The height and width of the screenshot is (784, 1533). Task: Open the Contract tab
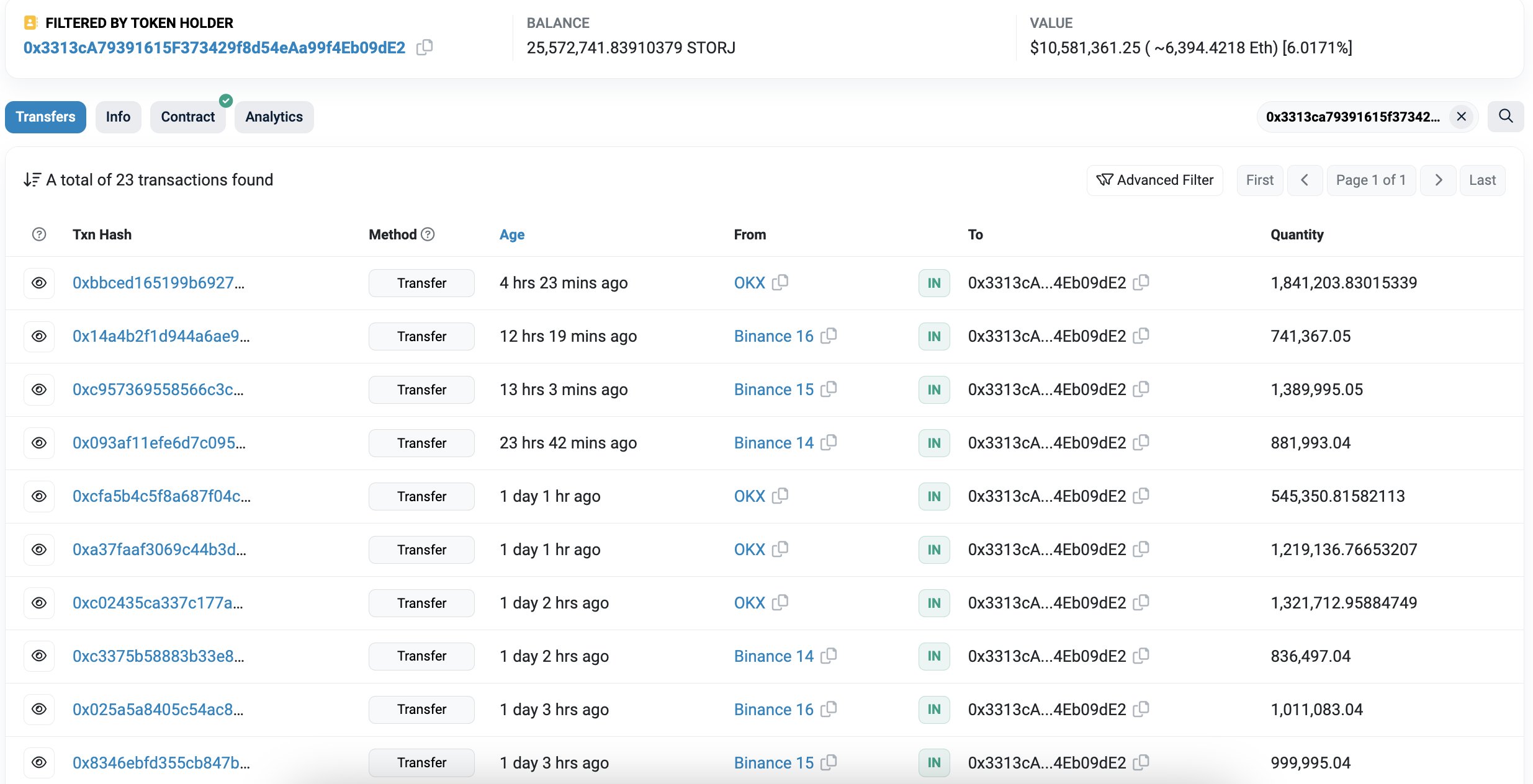187,117
